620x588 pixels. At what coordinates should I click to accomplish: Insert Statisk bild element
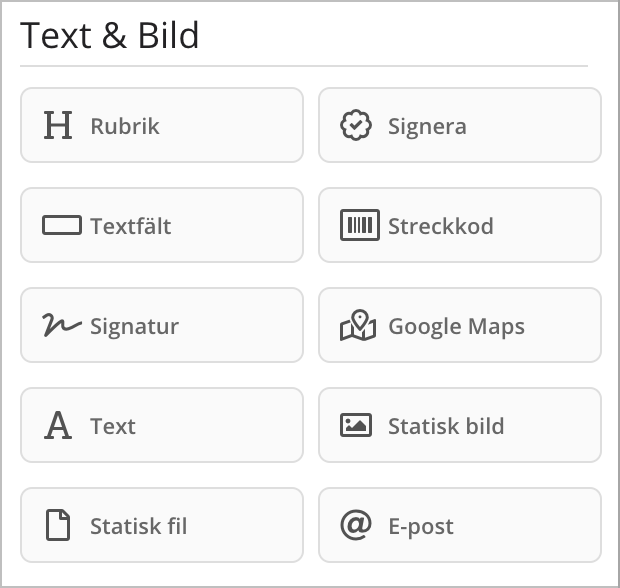click(460, 425)
